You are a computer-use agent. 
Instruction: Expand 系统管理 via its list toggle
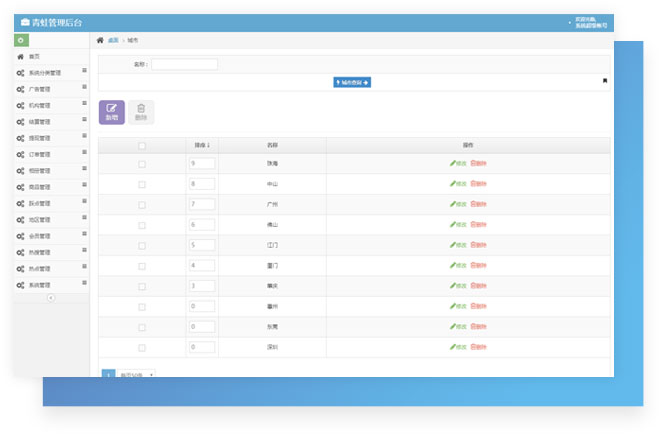point(84,283)
